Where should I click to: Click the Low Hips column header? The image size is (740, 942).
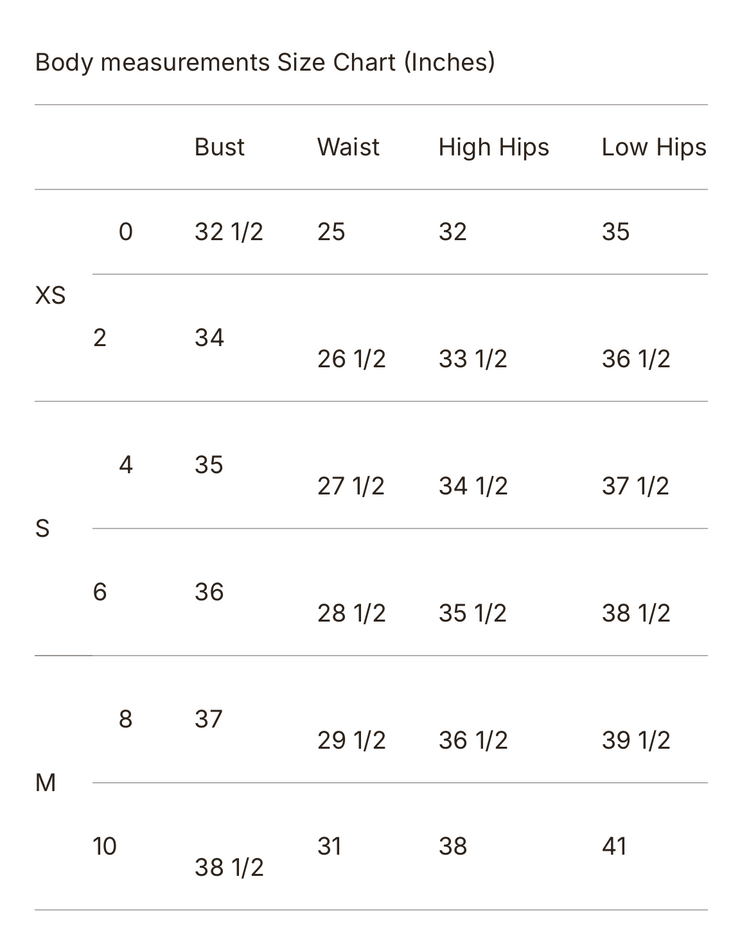[653, 147]
